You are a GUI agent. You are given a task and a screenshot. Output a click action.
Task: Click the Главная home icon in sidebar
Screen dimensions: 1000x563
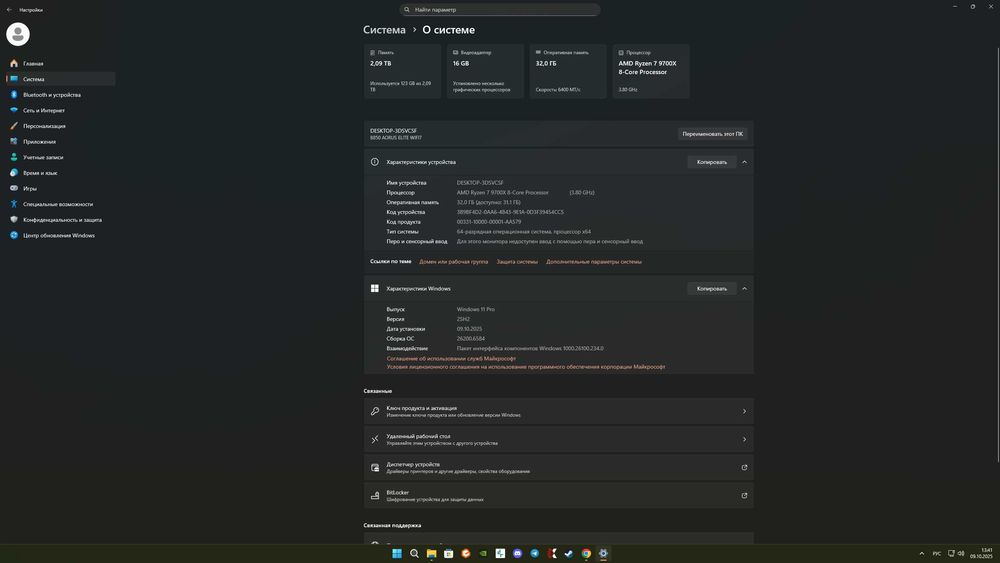point(14,63)
